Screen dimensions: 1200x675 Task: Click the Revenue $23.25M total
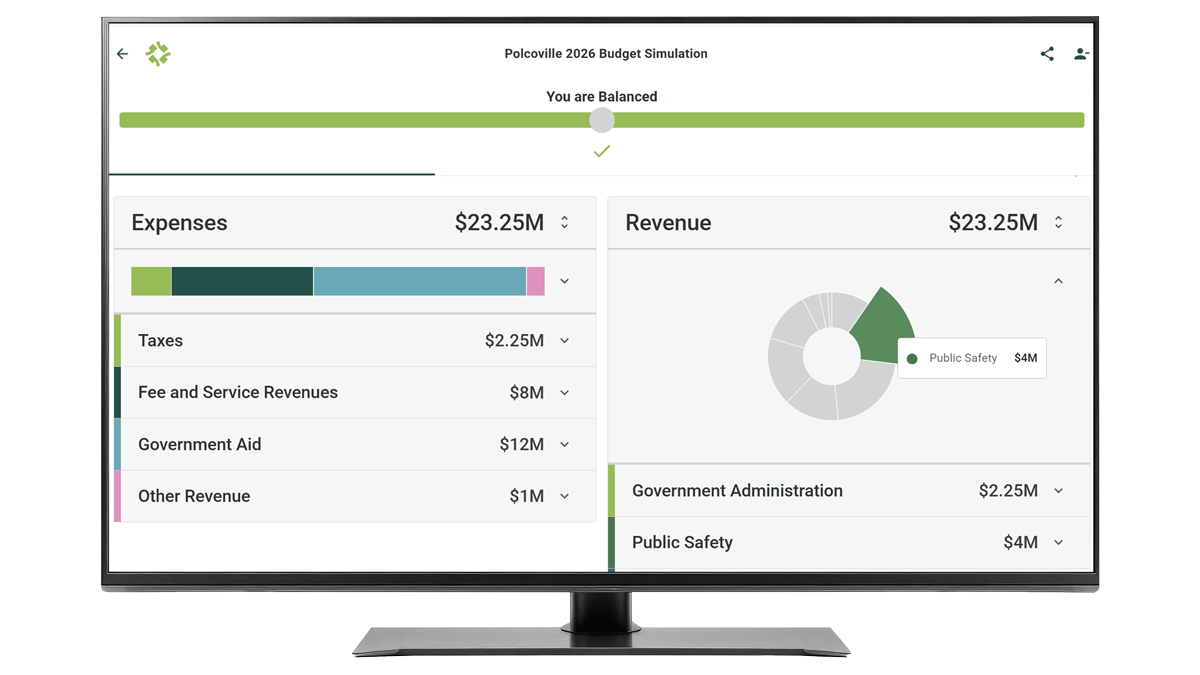(993, 223)
